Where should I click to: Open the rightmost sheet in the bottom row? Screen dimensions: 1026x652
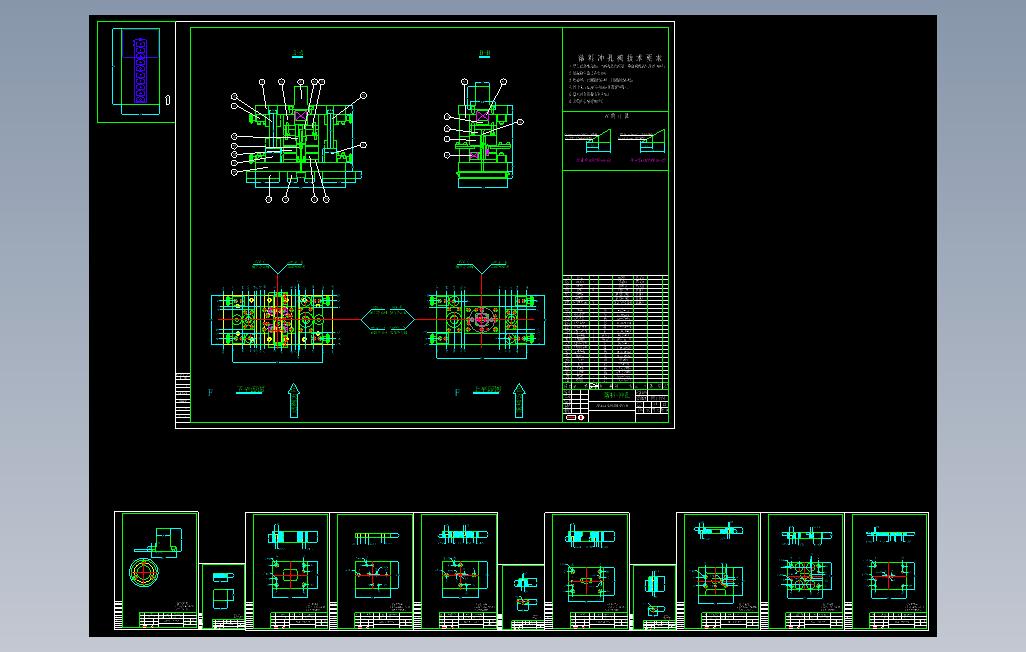[887, 571]
